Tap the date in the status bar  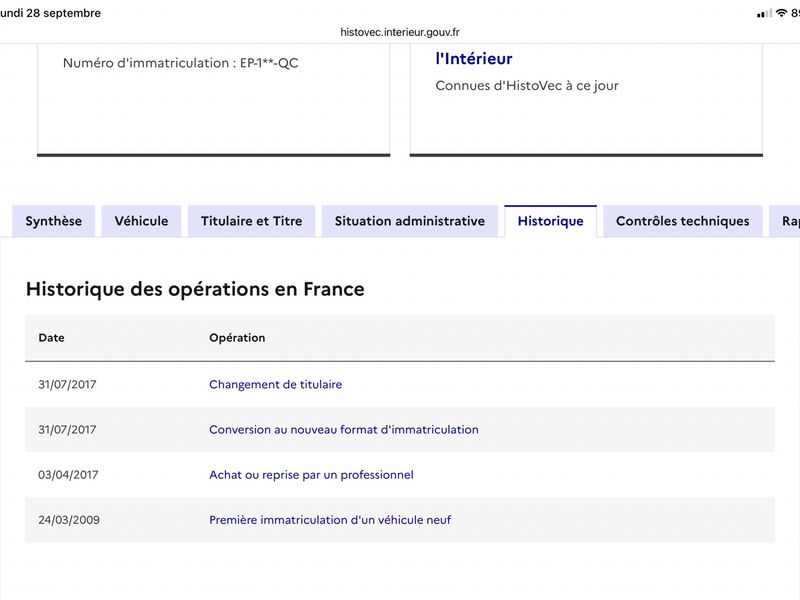coord(51,13)
